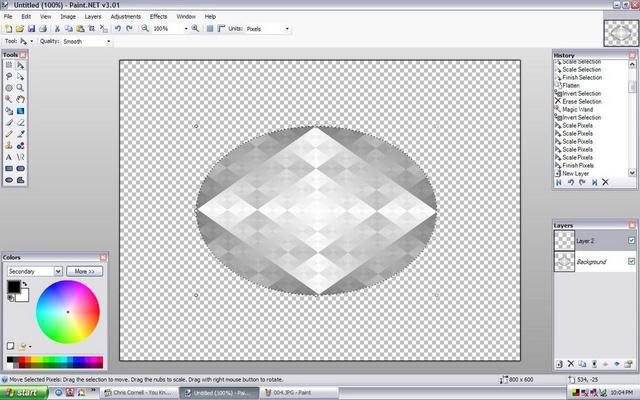This screenshot has height=400, width=640.
Task: Select the Zoom tool in Tools panel
Action: tap(20, 88)
